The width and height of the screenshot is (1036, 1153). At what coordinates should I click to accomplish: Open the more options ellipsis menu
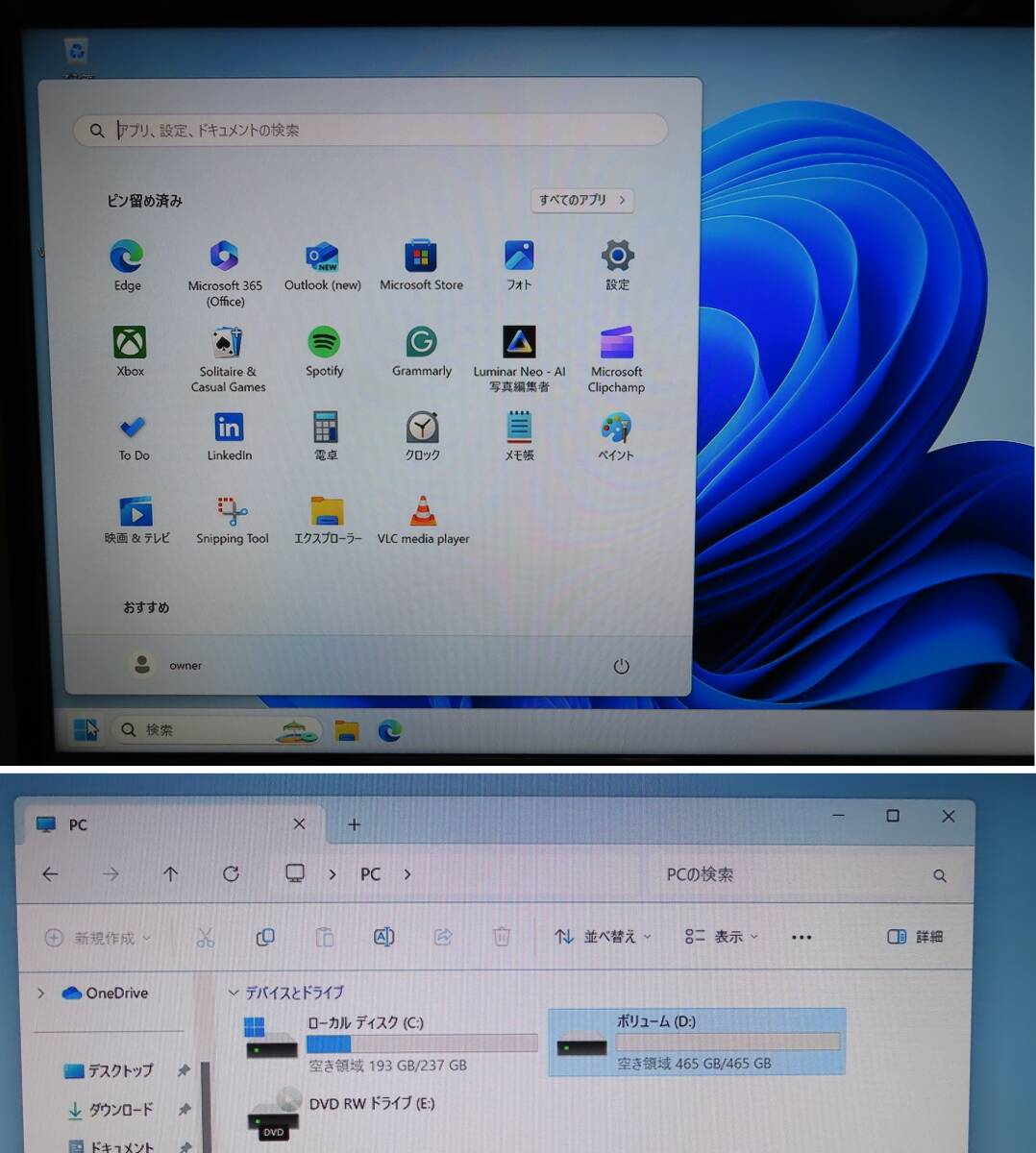[x=802, y=937]
